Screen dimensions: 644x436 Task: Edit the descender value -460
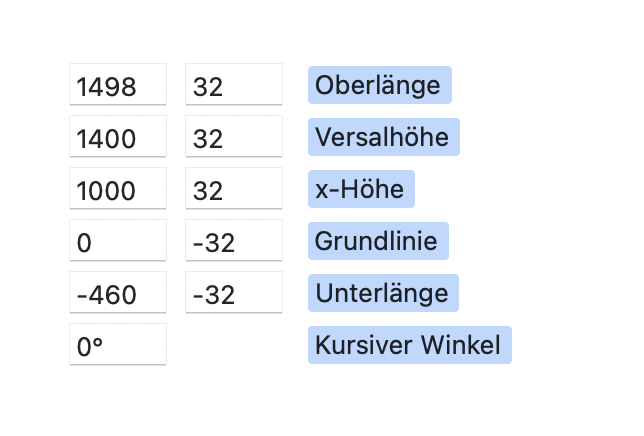pos(117,293)
